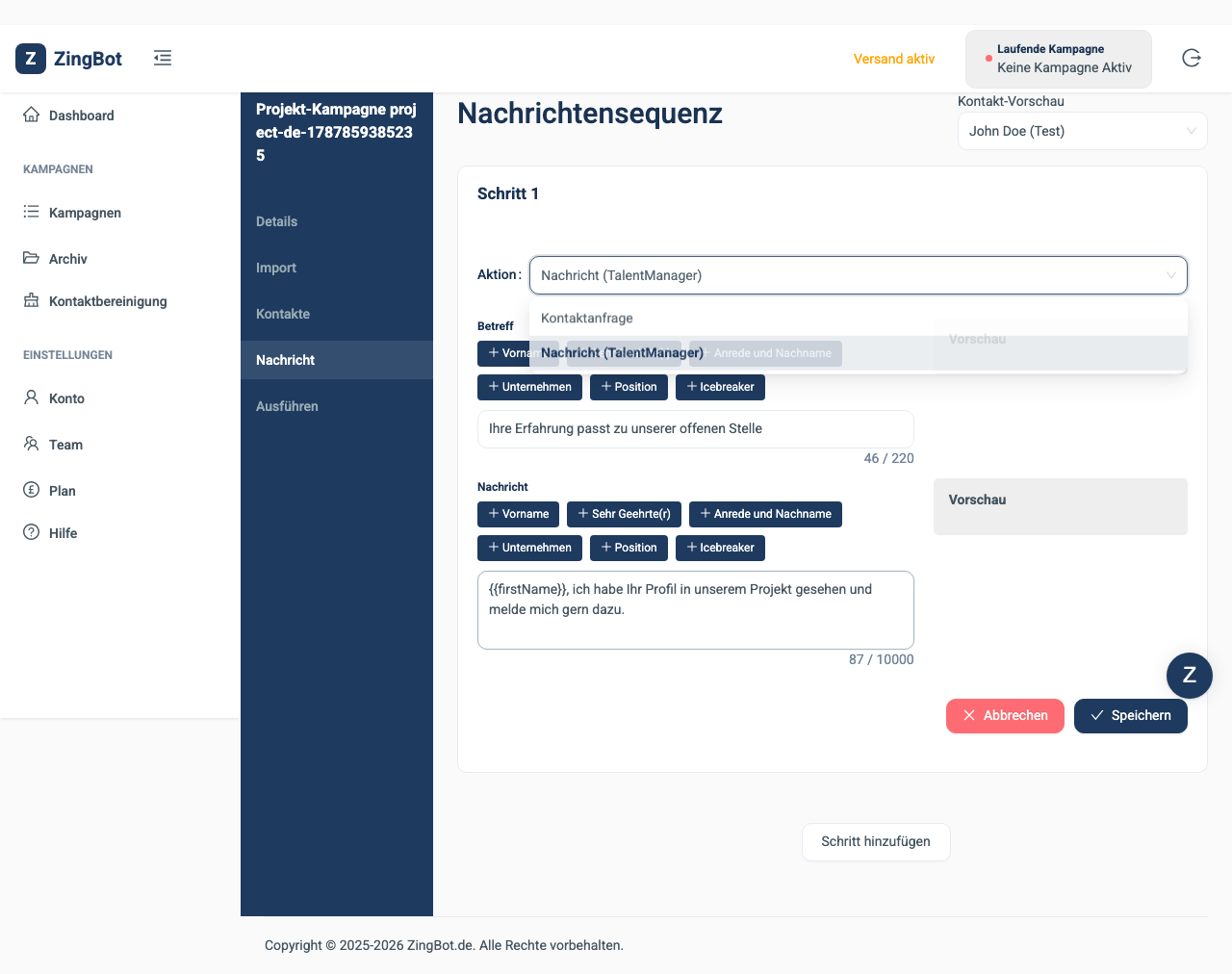
Task: Click the 46 / 220 character counter
Action: pyautogui.click(x=888, y=458)
